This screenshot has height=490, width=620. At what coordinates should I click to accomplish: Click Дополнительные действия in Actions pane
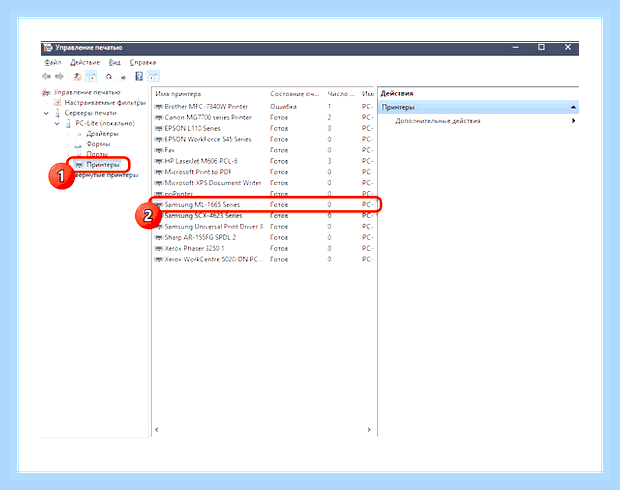coord(438,121)
